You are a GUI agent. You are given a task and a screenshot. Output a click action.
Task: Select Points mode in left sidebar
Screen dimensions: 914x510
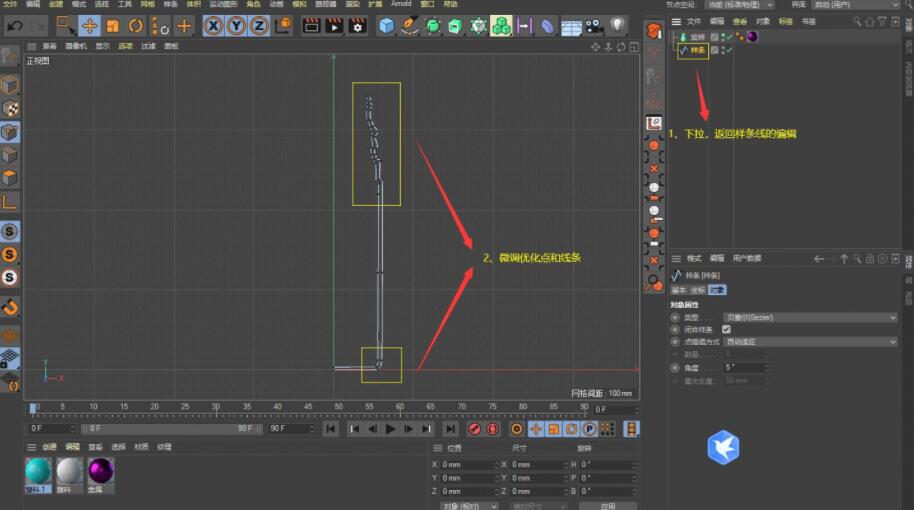[9, 132]
